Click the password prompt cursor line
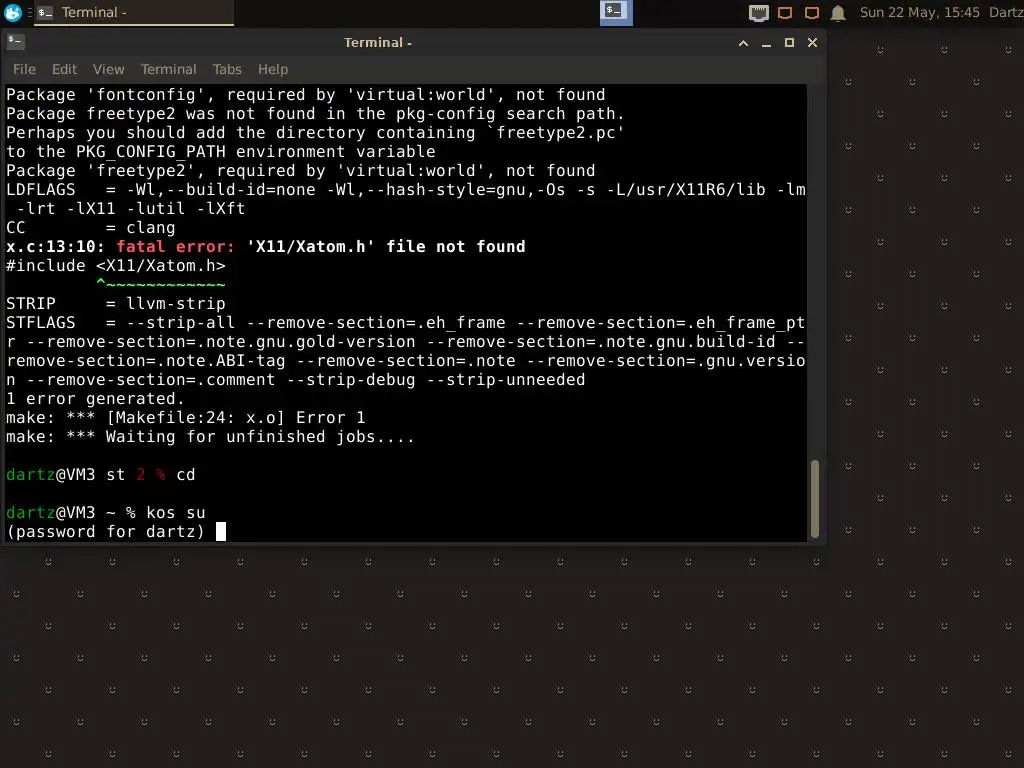Screen dimensions: 1024x768 point(116,532)
